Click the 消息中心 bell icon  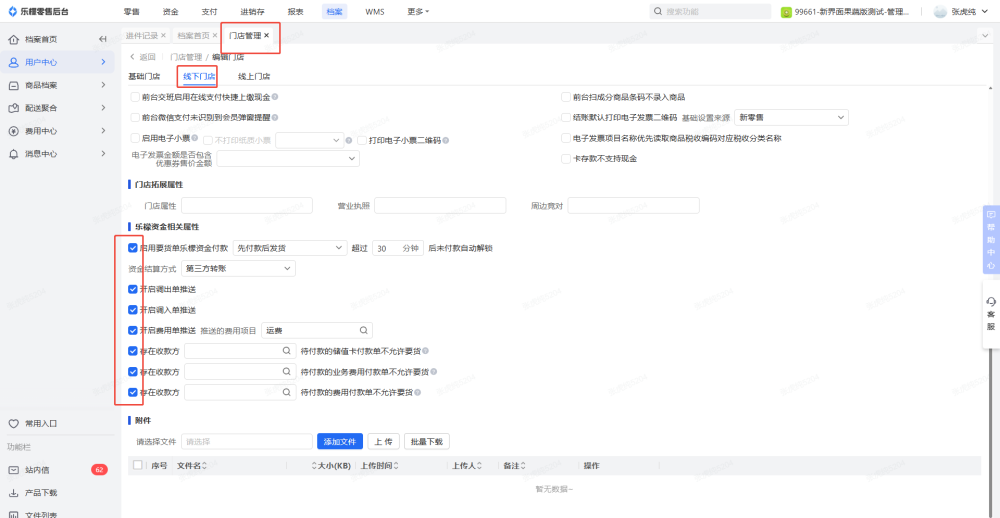[13, 154]
